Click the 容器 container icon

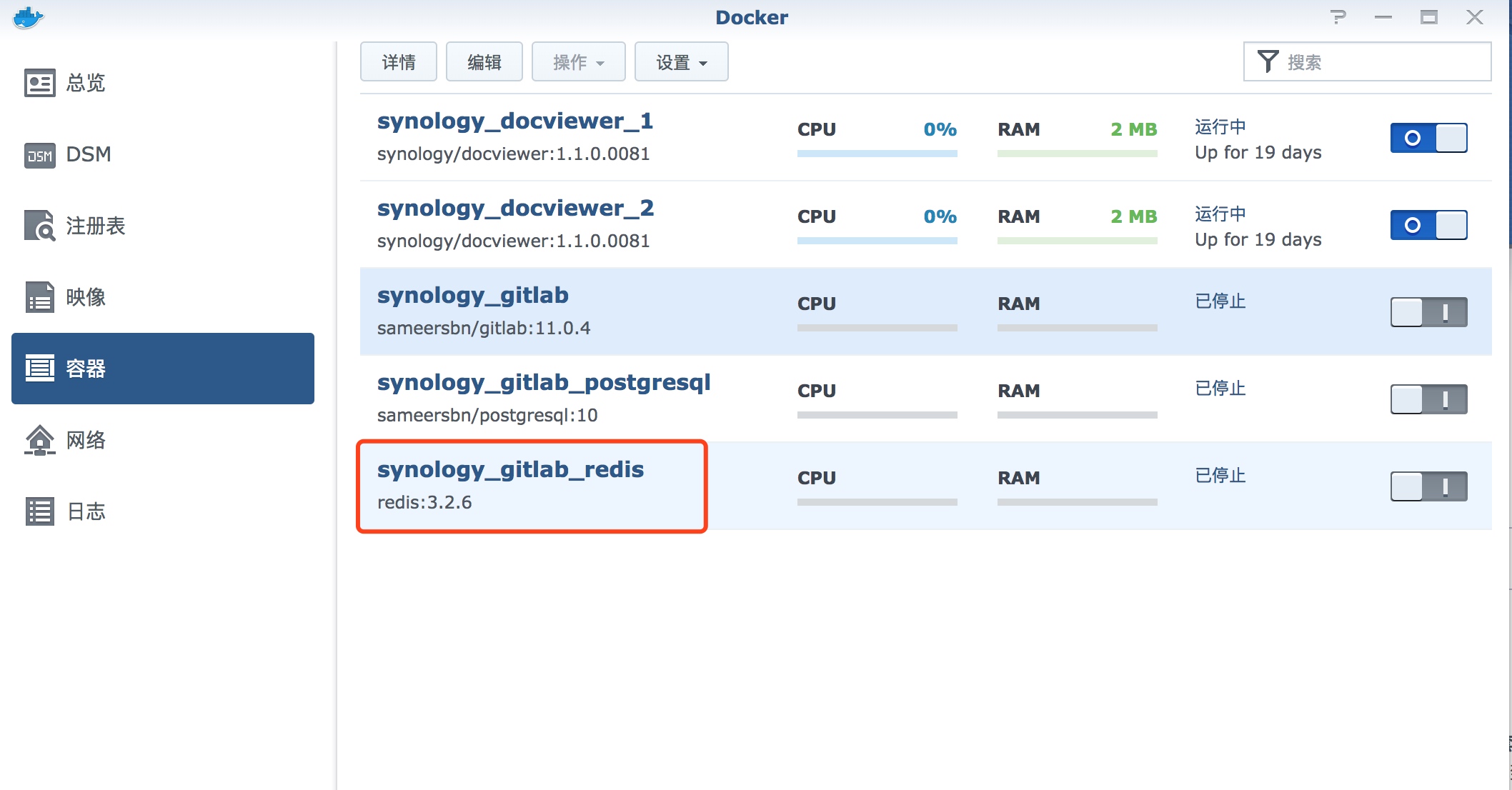(39, 369)
